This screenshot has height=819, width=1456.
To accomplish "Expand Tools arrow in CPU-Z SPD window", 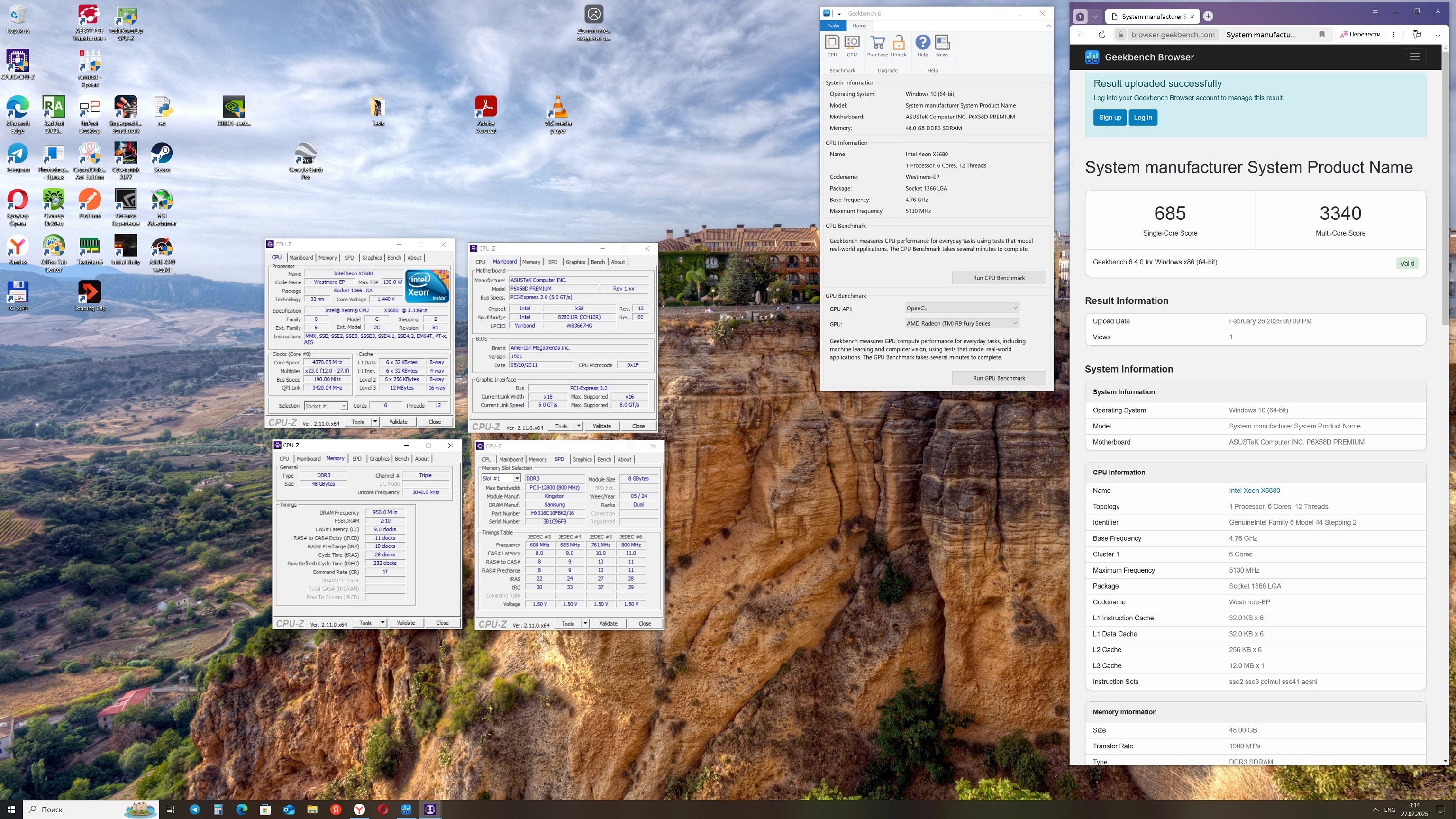I will (585, 623).
